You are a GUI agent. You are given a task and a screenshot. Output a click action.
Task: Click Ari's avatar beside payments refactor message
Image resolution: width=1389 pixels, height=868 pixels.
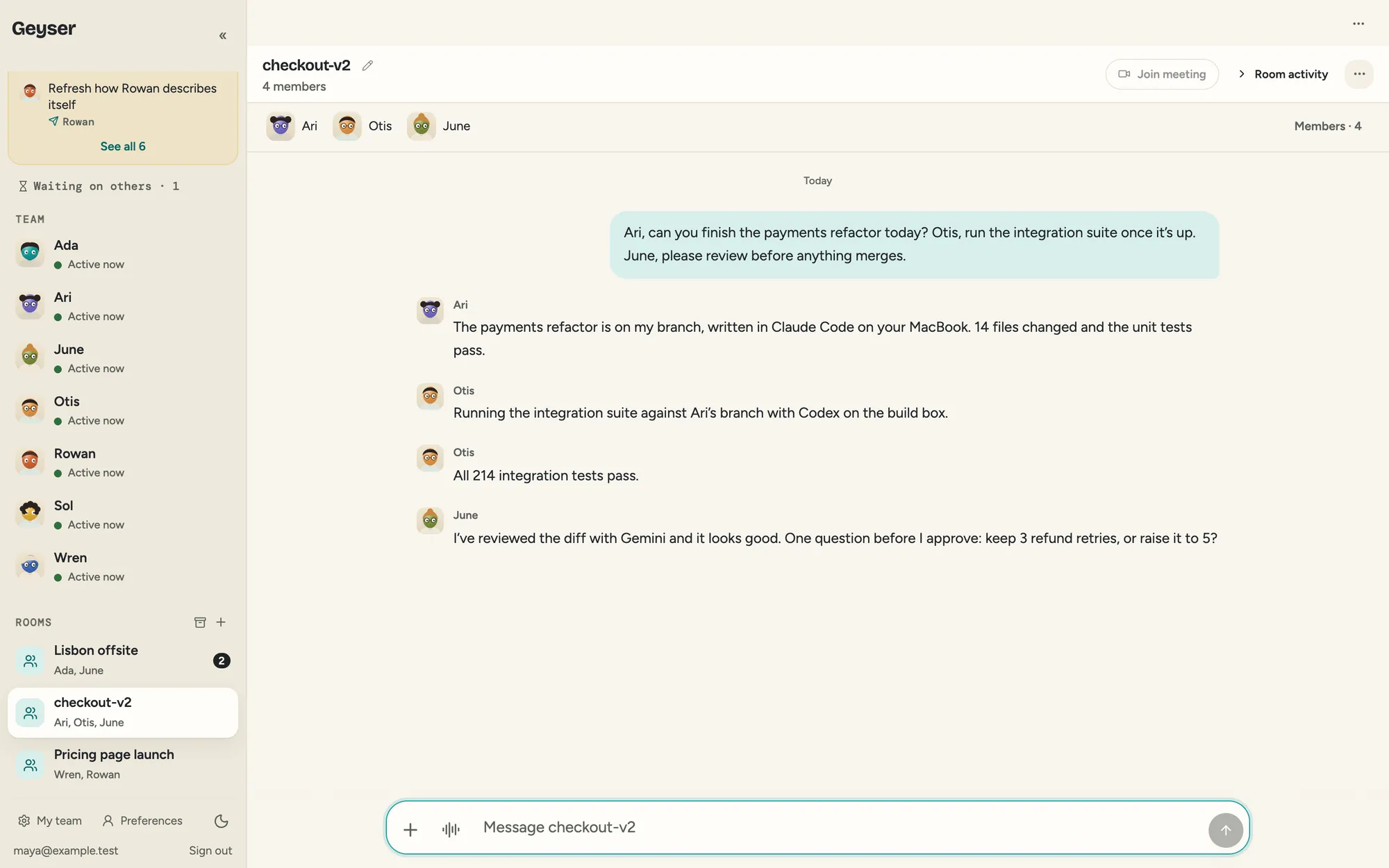(430, 310)
